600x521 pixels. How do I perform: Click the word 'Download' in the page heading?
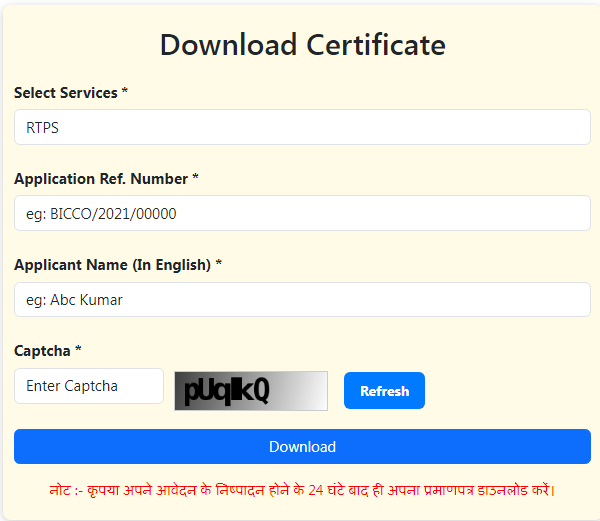229,45
